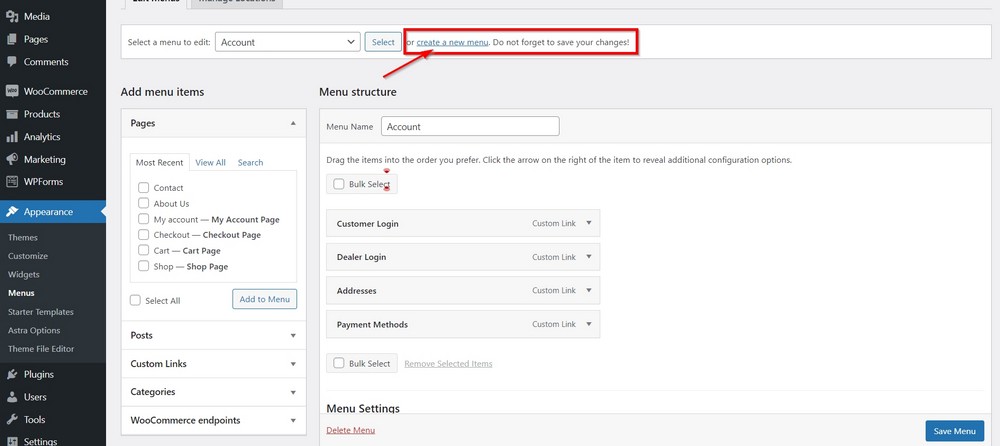Select the Dealer Login menu item bar

[463, 257]
